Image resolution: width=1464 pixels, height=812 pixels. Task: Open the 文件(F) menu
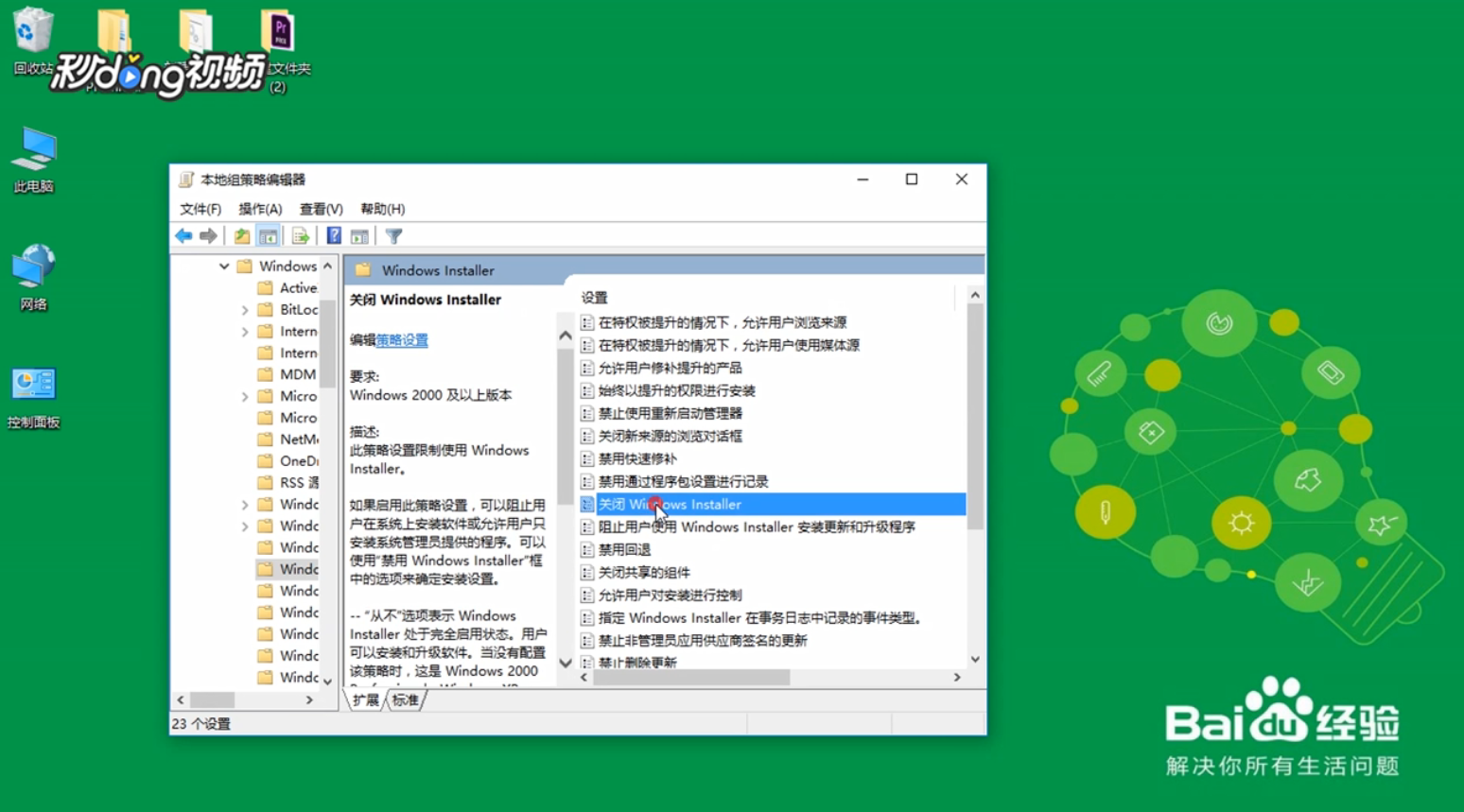200,209
